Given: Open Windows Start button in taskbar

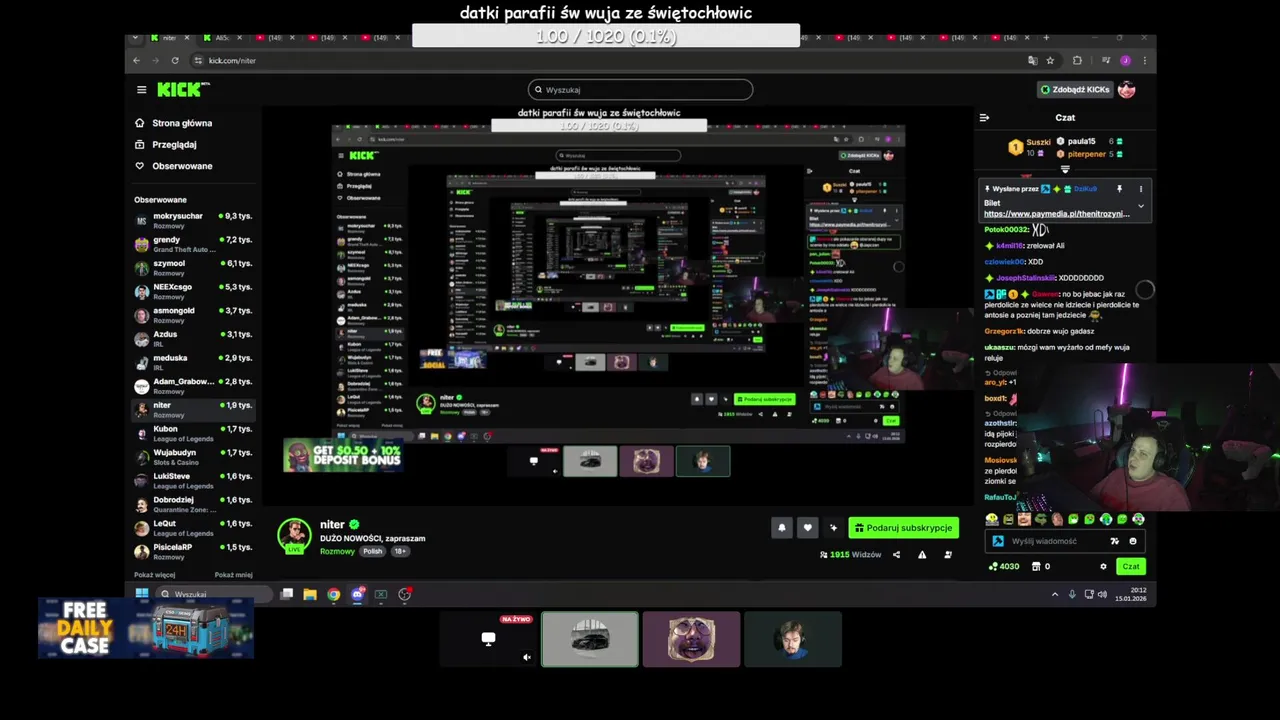Looking at the screenshot, I should (142, 594).
